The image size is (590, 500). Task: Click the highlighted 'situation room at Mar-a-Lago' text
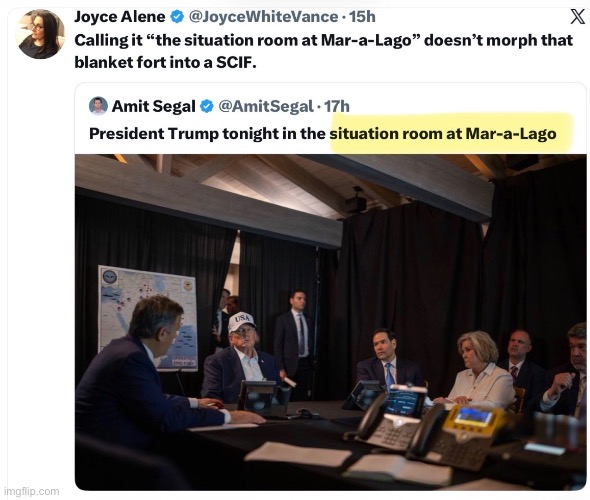click(443, 134)
